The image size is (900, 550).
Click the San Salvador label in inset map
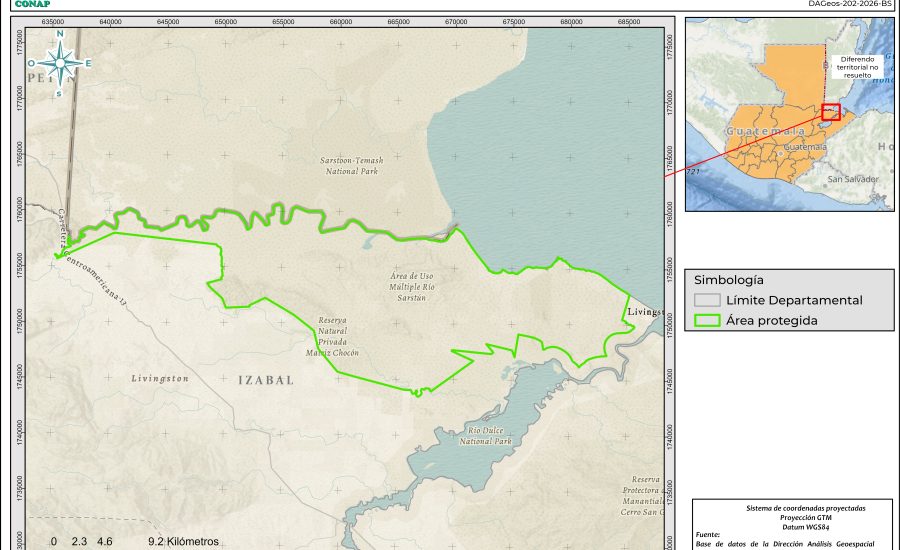coord(852,179)
